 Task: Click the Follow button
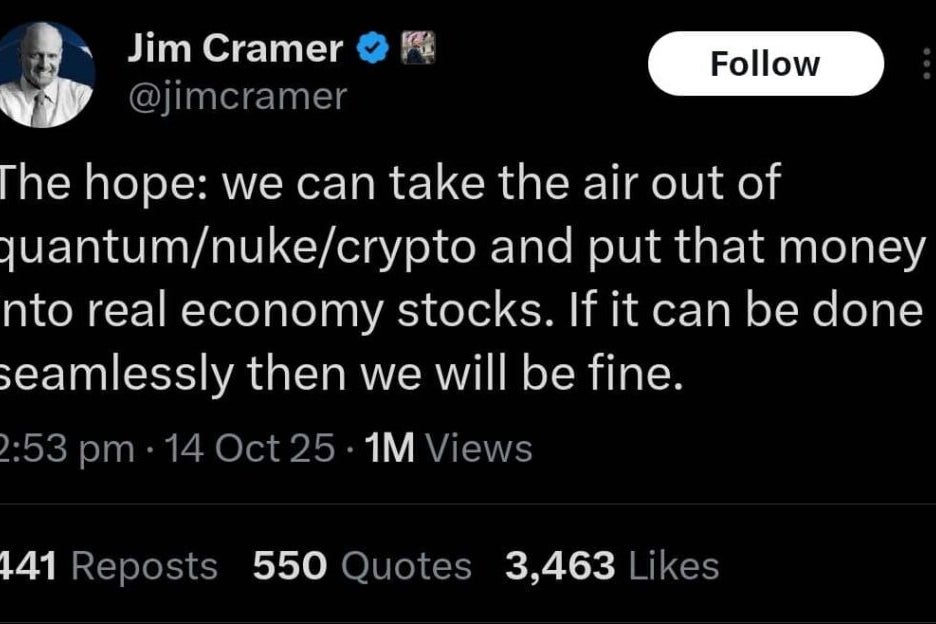pos(765,65)
